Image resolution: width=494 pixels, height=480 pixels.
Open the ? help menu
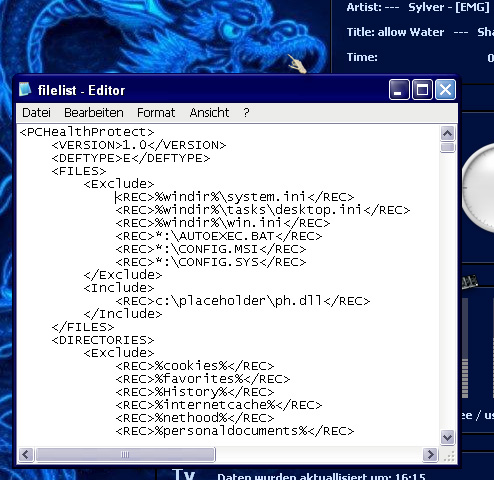(x=246, y=113)
